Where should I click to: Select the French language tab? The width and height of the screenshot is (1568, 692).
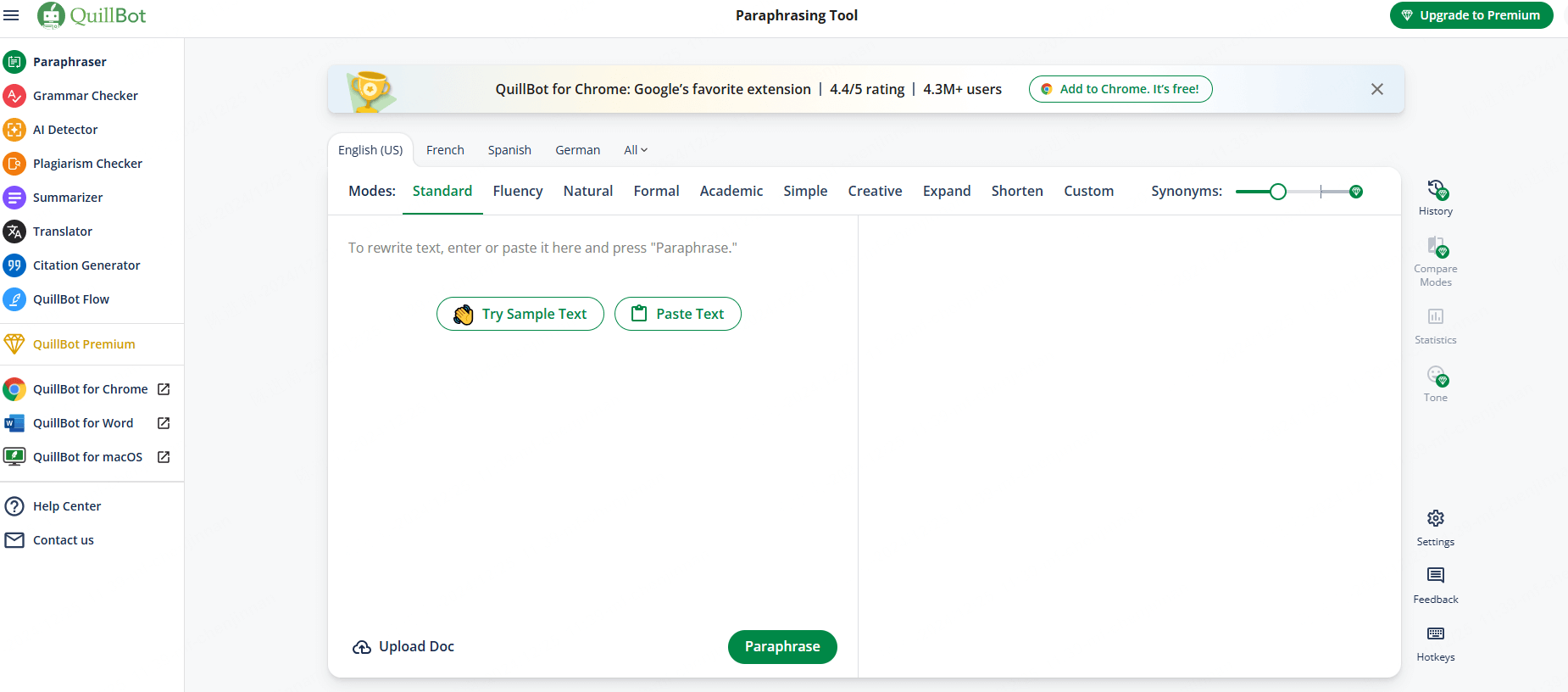[445, 150]
